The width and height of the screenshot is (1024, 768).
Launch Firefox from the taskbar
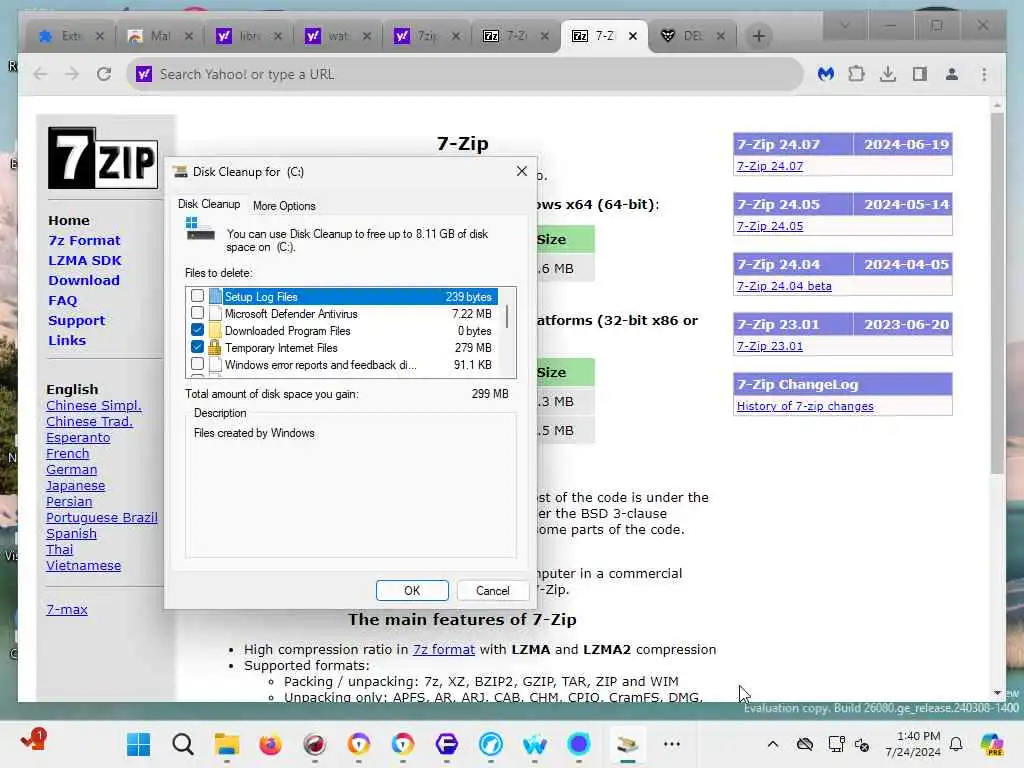270,744
